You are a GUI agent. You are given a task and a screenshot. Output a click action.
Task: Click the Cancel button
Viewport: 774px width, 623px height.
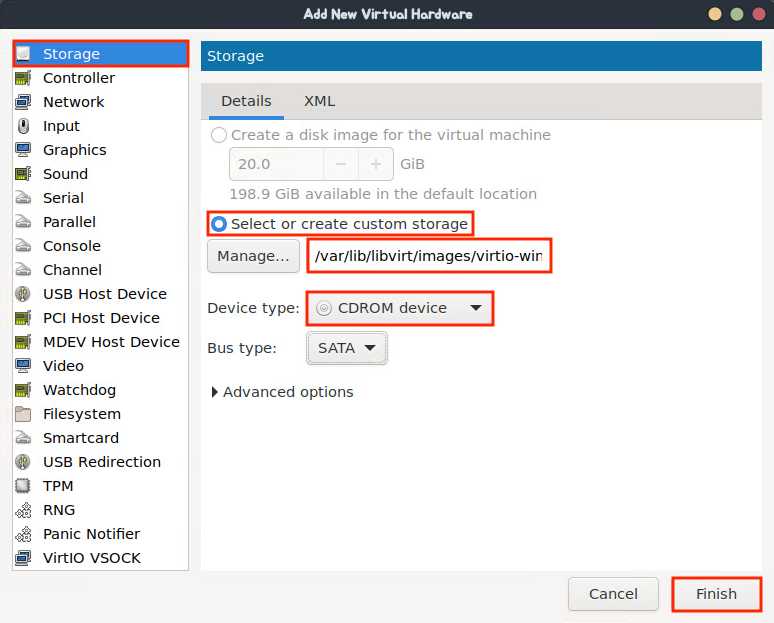click(x=613, y=593)
